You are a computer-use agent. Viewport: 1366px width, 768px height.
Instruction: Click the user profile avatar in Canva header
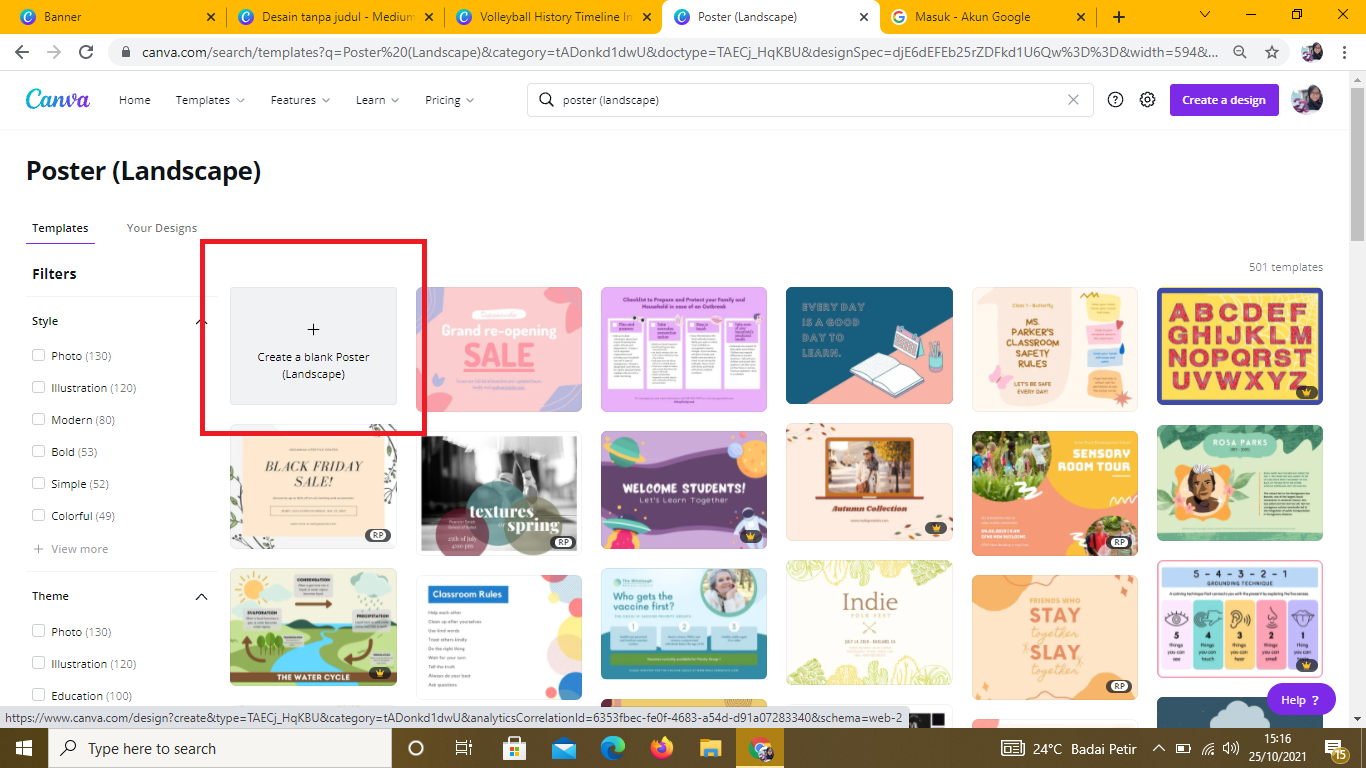pyautogui.click(x=1307, y=100)
